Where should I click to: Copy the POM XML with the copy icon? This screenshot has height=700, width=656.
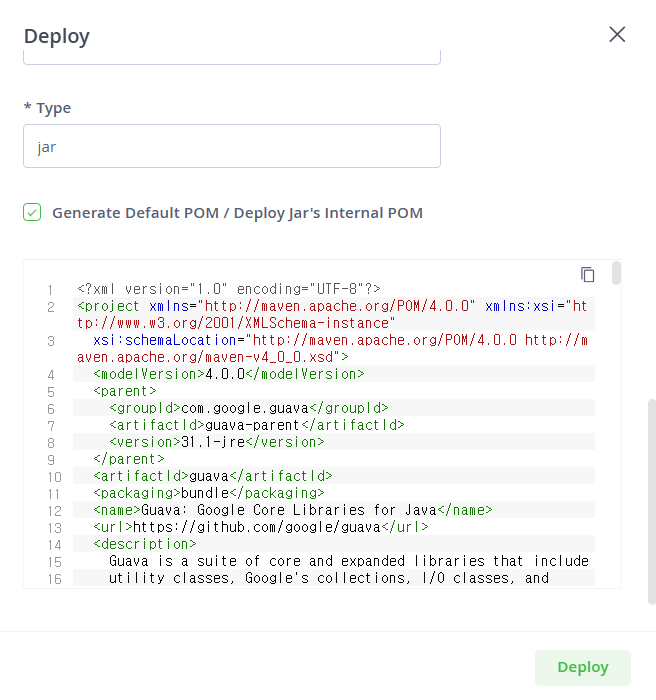click(x=587, y=274)
